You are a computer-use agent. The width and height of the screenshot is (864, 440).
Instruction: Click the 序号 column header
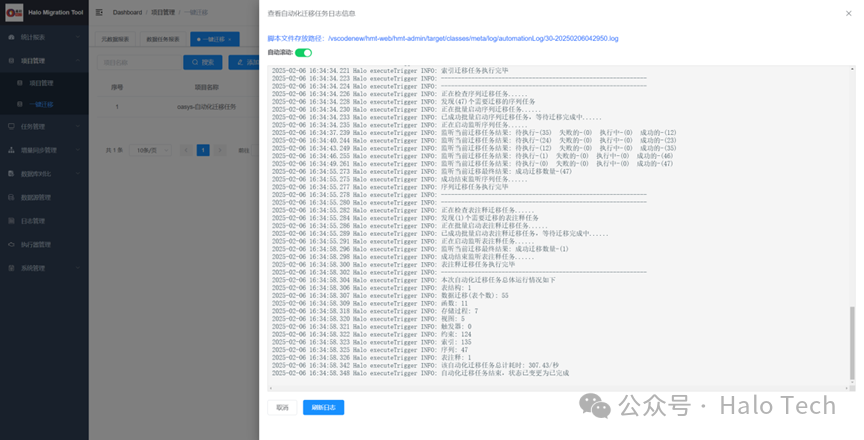pyautogui.click(x=117, y=87)
